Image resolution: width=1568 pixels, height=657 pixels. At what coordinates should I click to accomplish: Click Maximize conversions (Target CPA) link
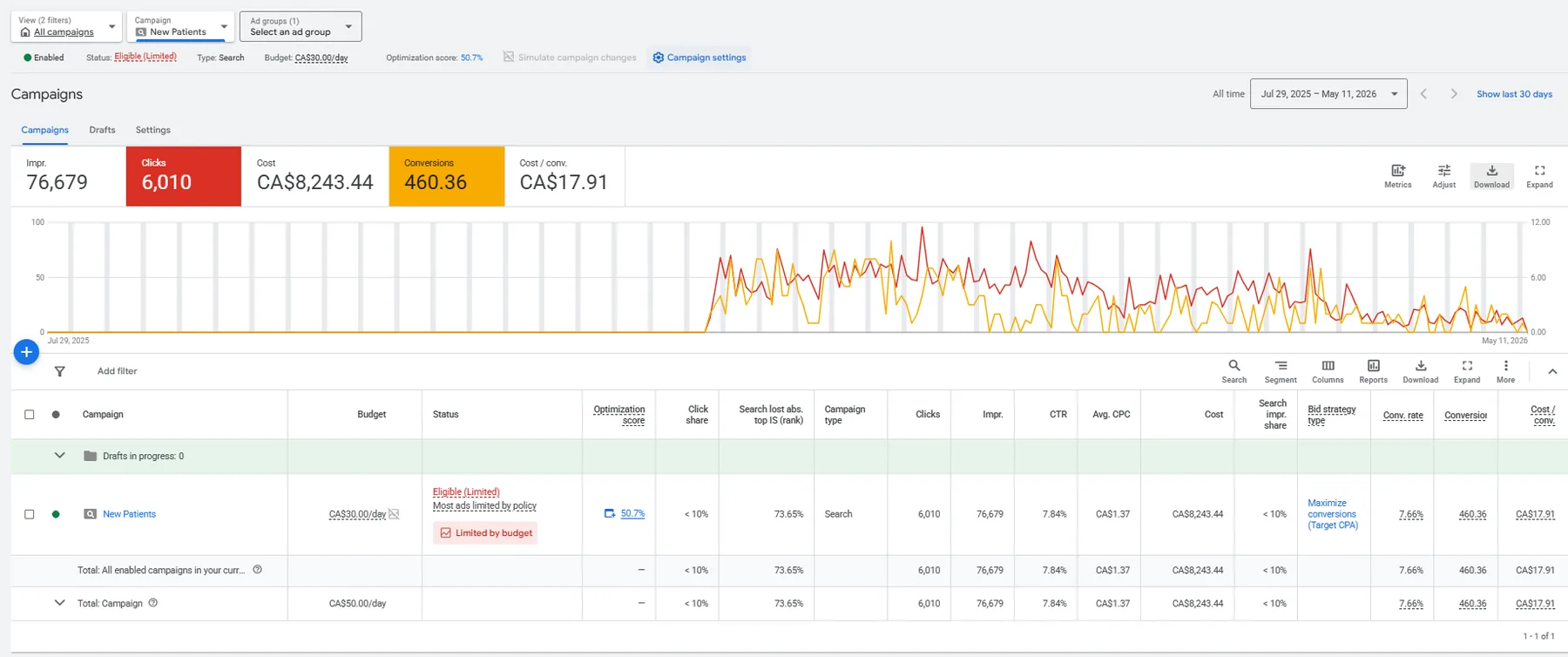tap(1333, 514)
